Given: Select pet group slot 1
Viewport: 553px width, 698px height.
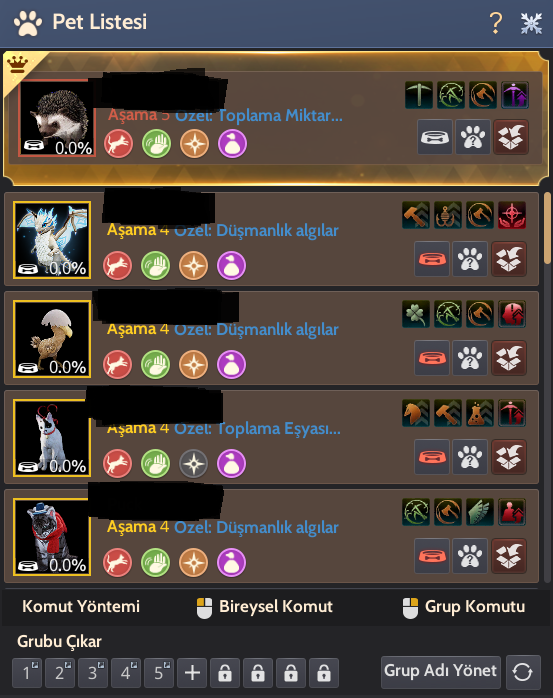Looking at the screenshot, I should pos(27,673).
